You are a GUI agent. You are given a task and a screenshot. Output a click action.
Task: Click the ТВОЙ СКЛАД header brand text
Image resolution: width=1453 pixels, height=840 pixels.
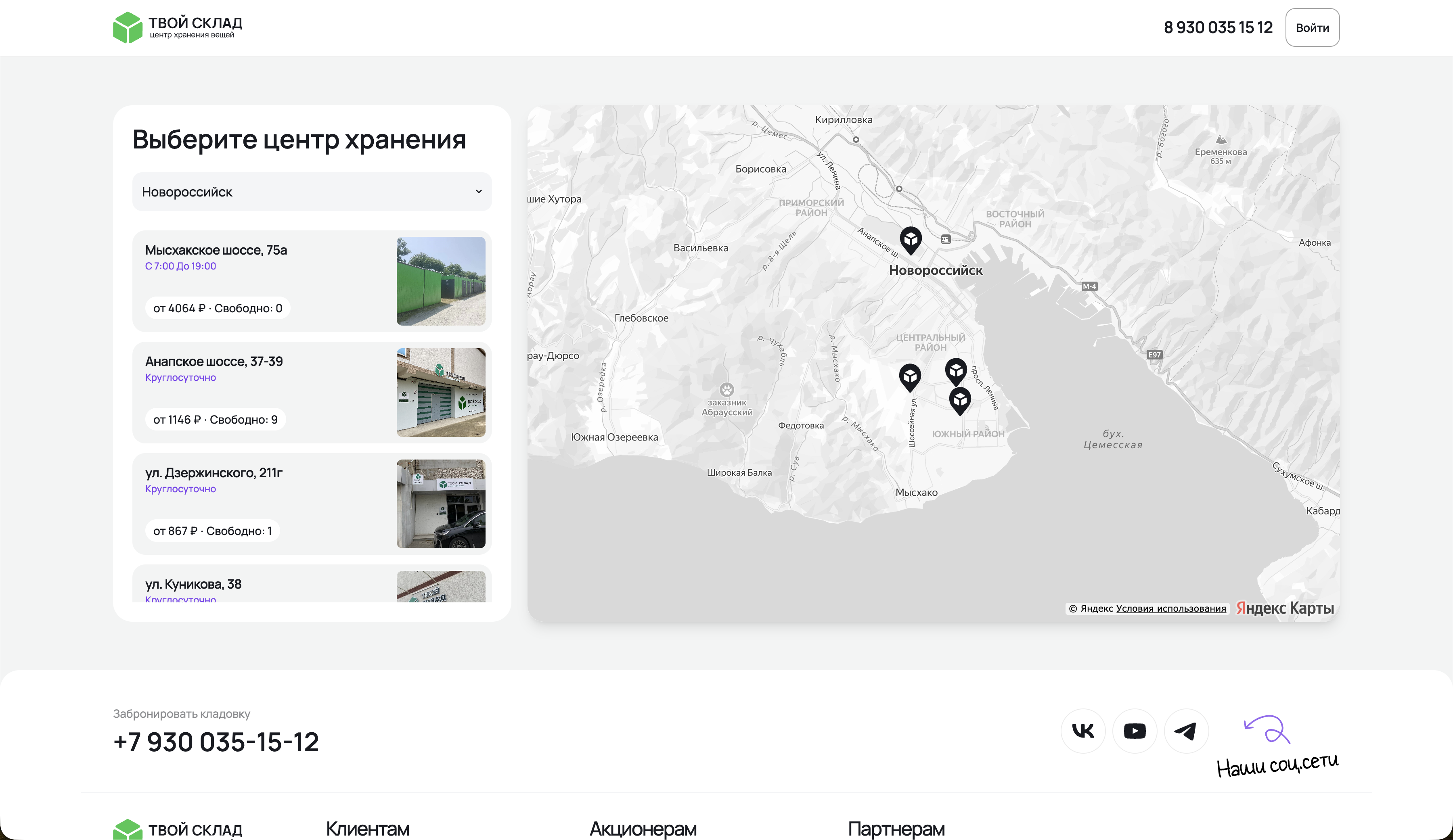click(195, 23)
